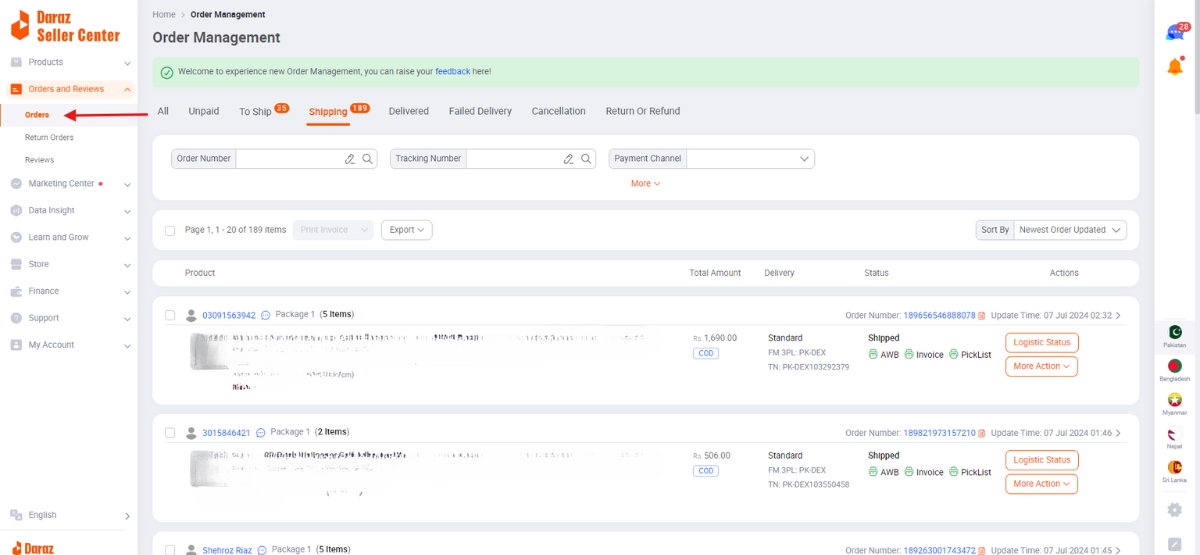Open the settings gear in the right sidebar

point(1175,510)
